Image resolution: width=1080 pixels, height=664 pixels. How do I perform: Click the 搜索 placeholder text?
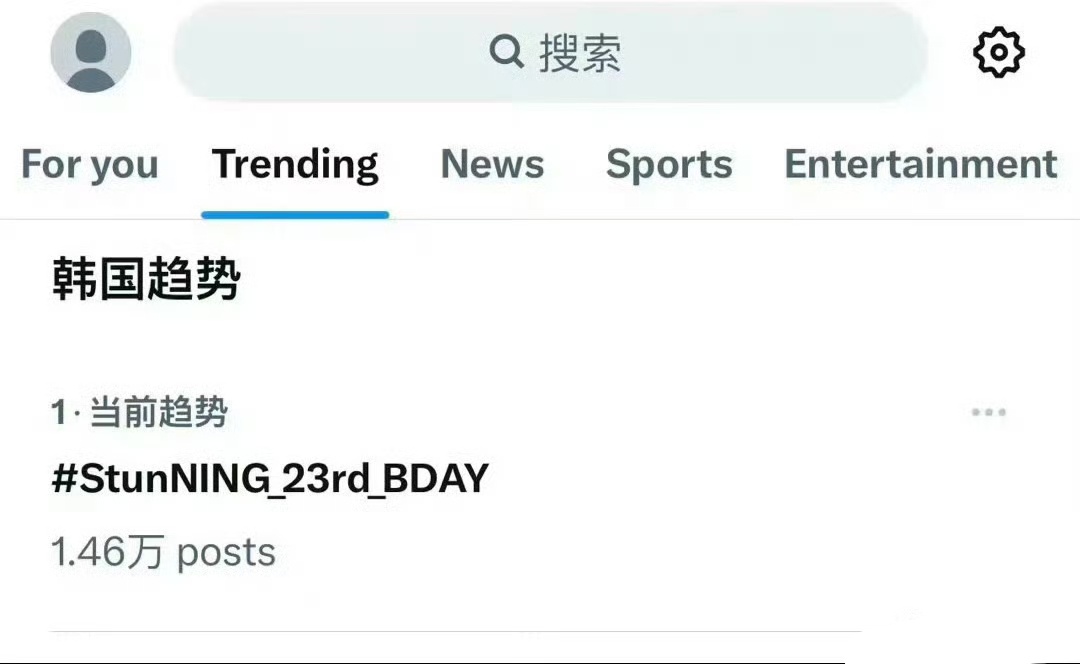580,52
